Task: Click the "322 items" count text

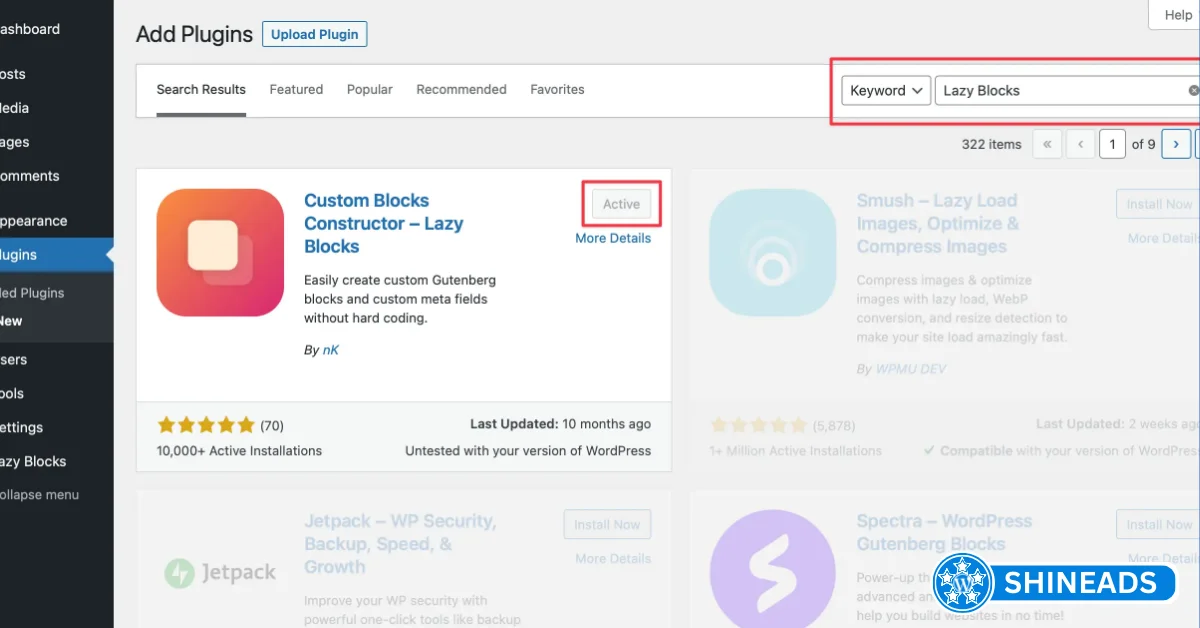Action: 991,144
